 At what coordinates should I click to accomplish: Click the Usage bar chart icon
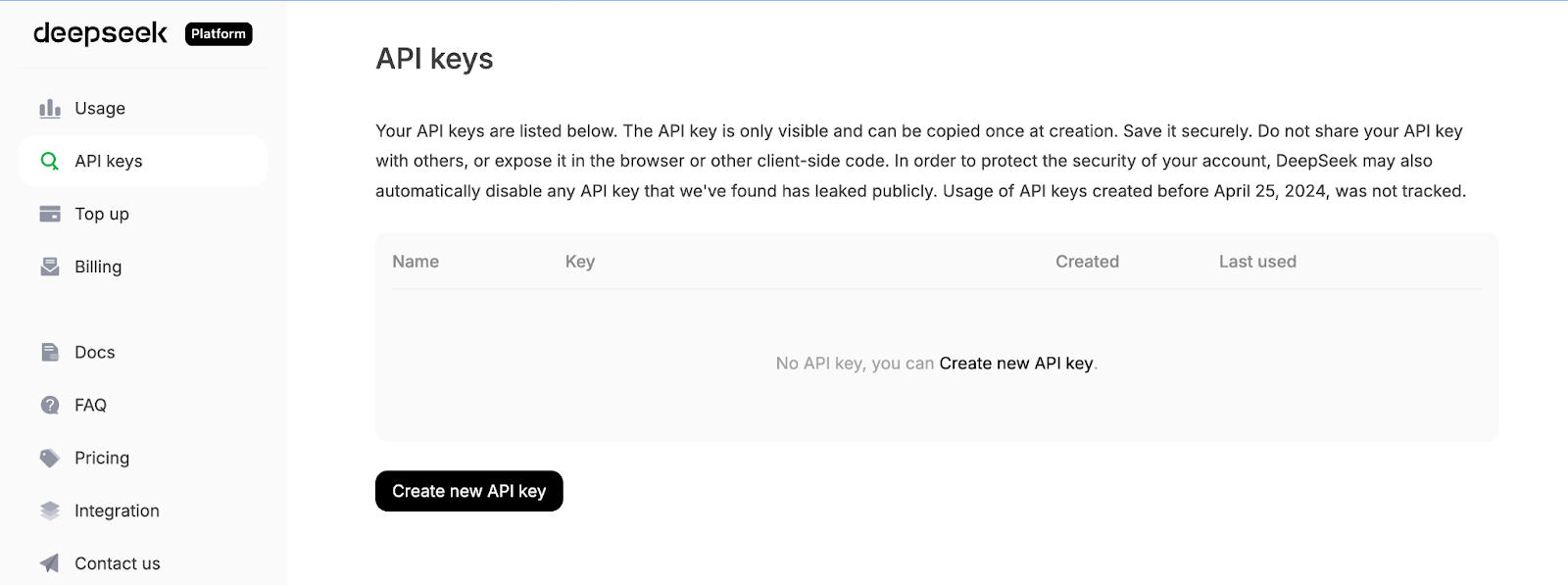(50, 109)
